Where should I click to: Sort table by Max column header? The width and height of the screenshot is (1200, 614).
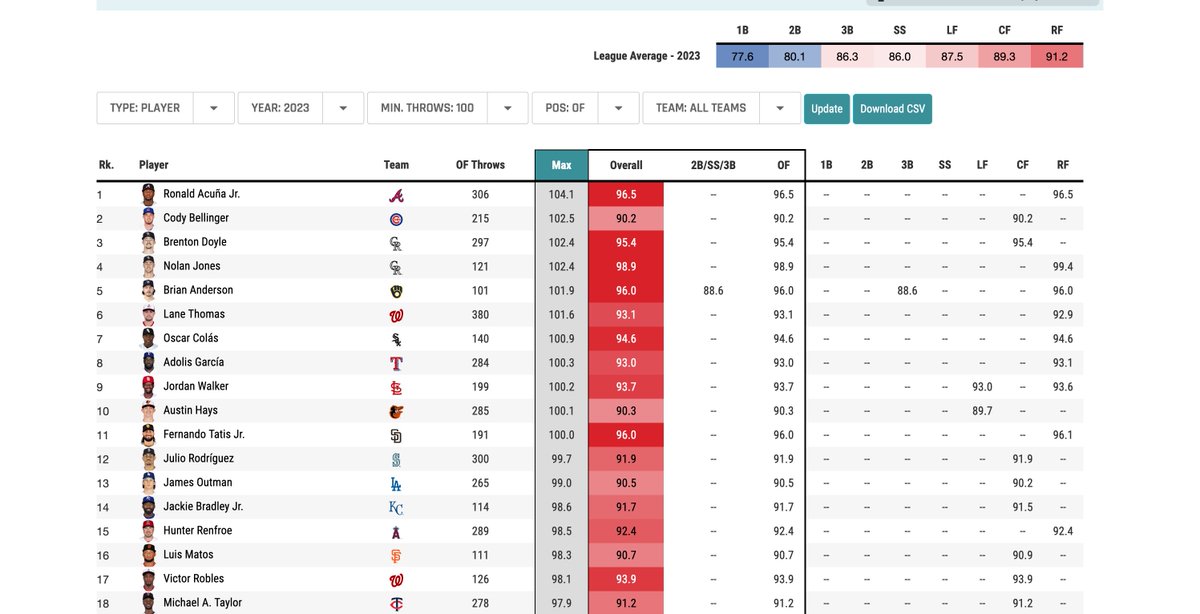[x=561, y=165]
